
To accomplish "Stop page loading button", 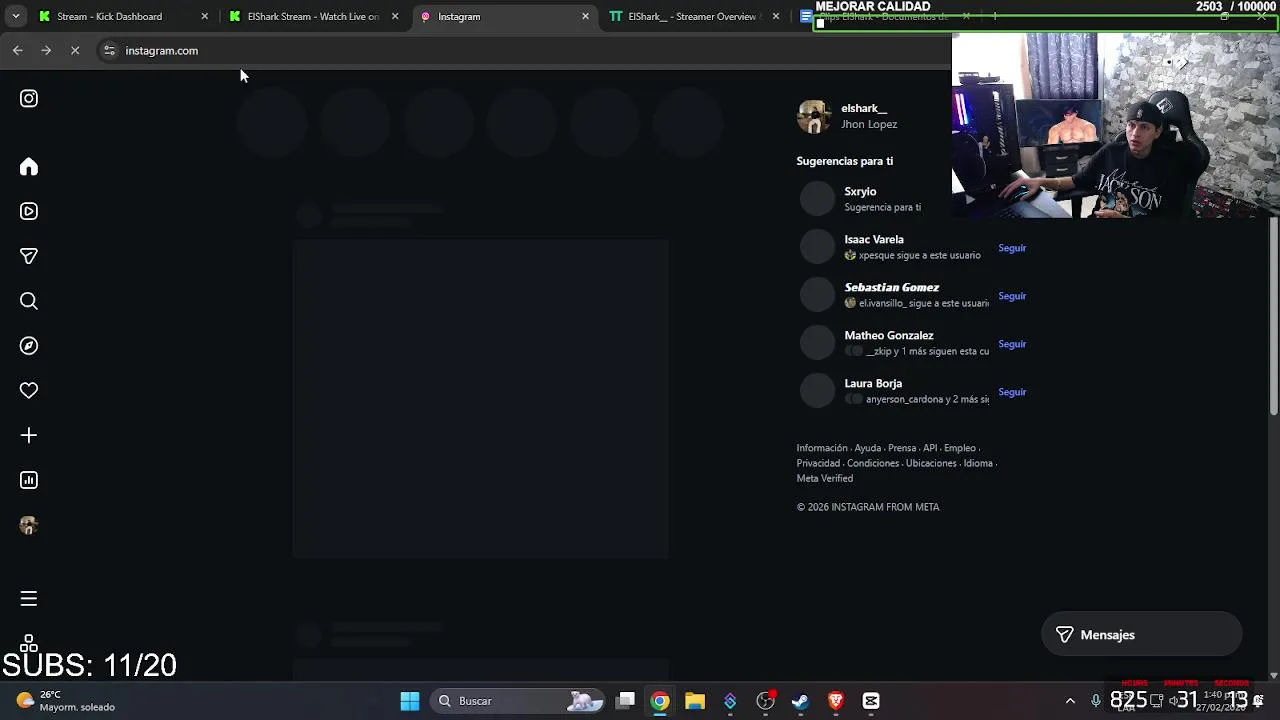I will (x=75, y=50).
